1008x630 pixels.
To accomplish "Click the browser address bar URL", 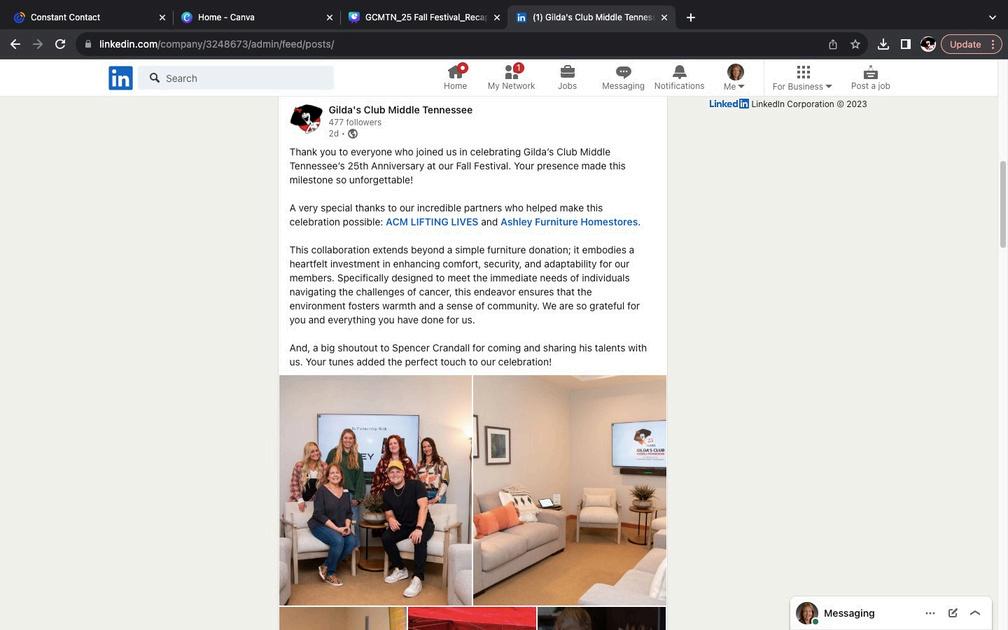I will click(x=216, y=44).
